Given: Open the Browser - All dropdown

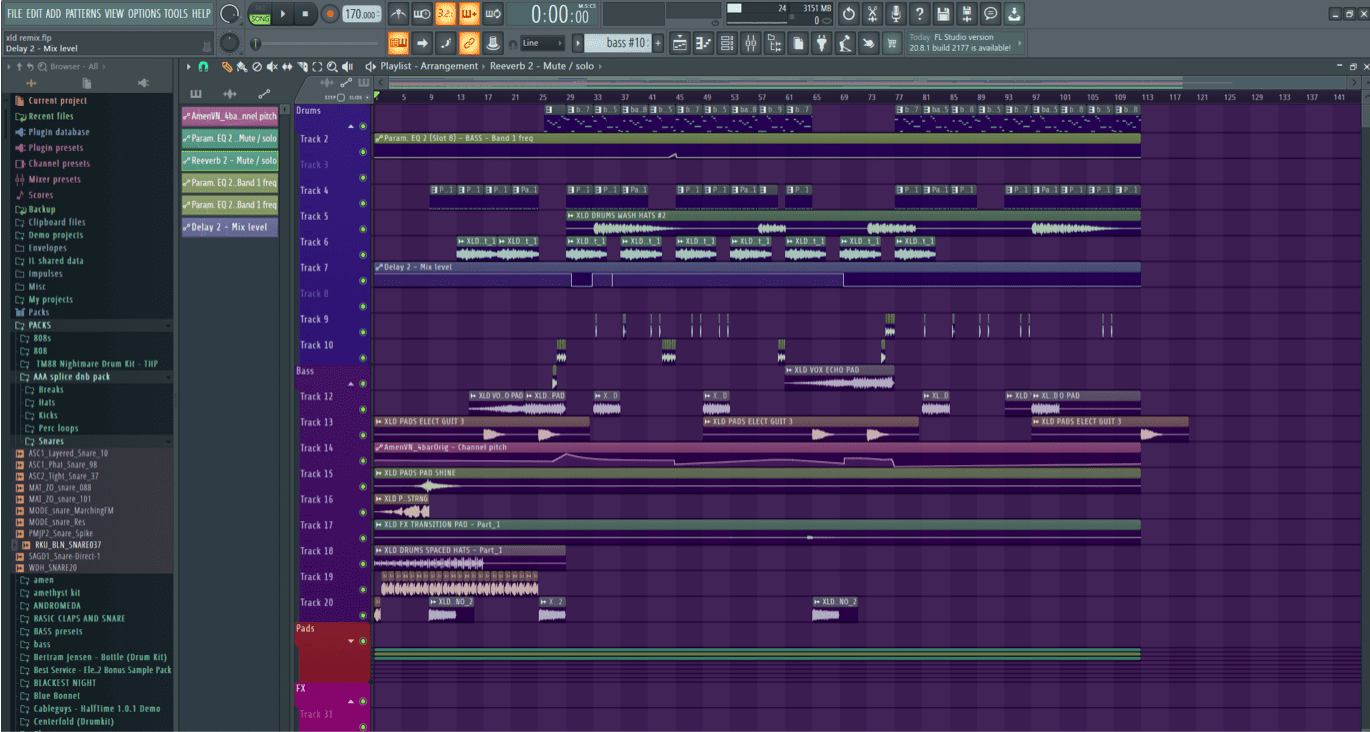Looking at the screenshot, I should click(75, 67).
